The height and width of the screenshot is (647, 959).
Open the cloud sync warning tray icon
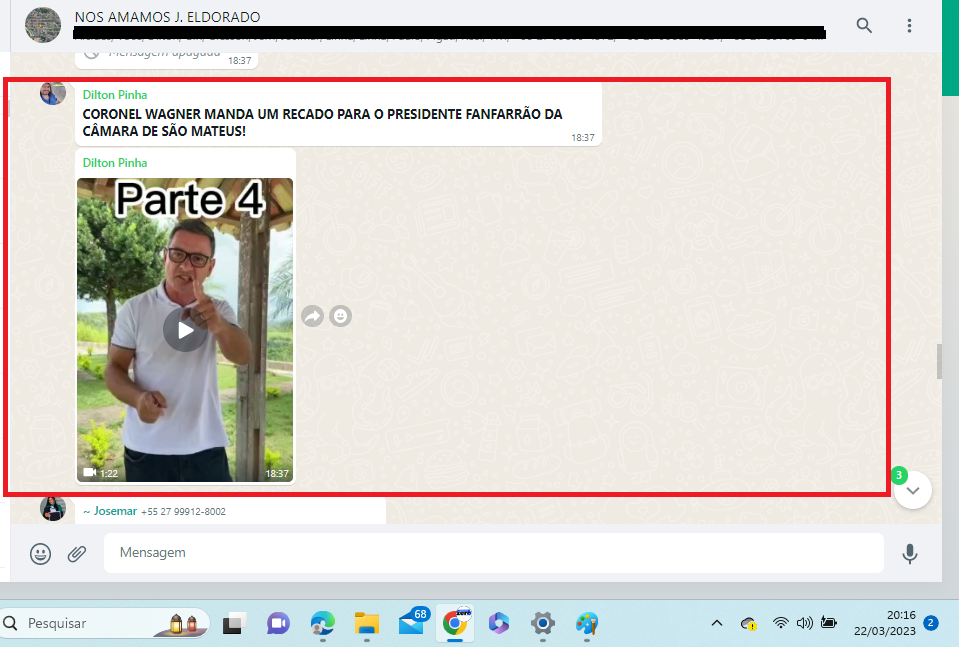pos(749,624)
